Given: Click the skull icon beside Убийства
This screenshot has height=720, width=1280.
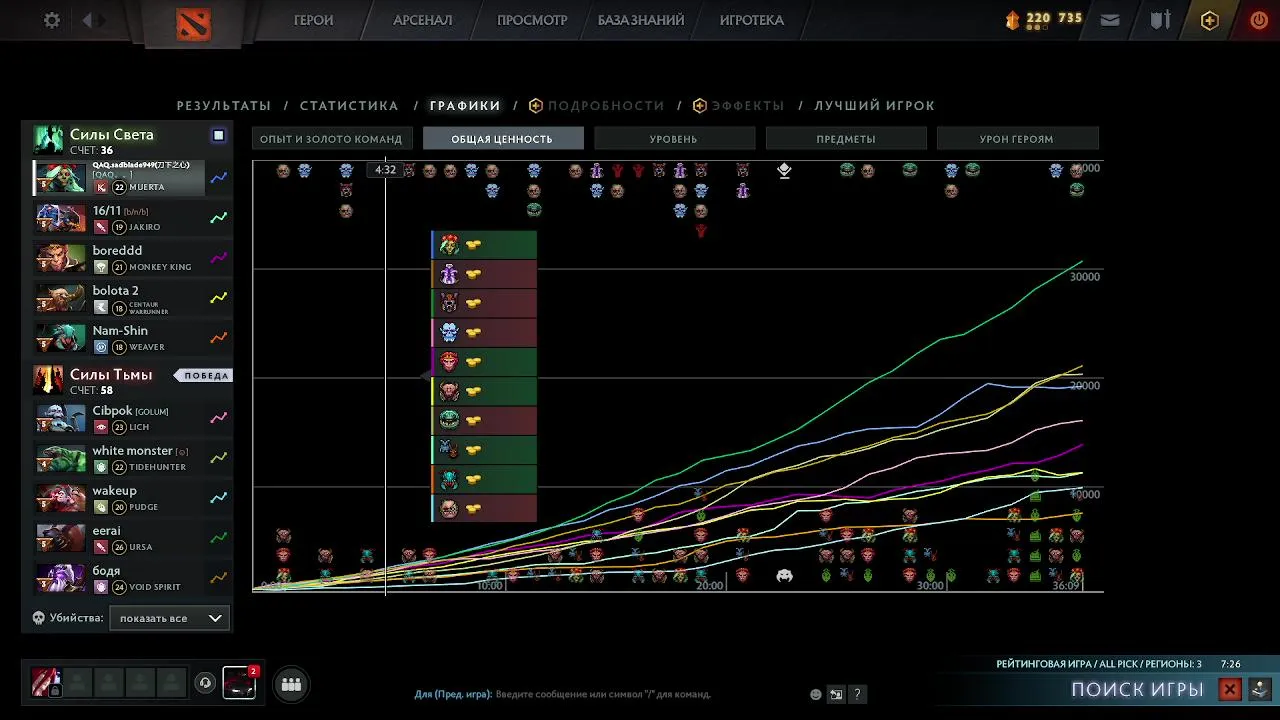Looking at the screenshot, I should pyautogui.click(x=39, y=618).
